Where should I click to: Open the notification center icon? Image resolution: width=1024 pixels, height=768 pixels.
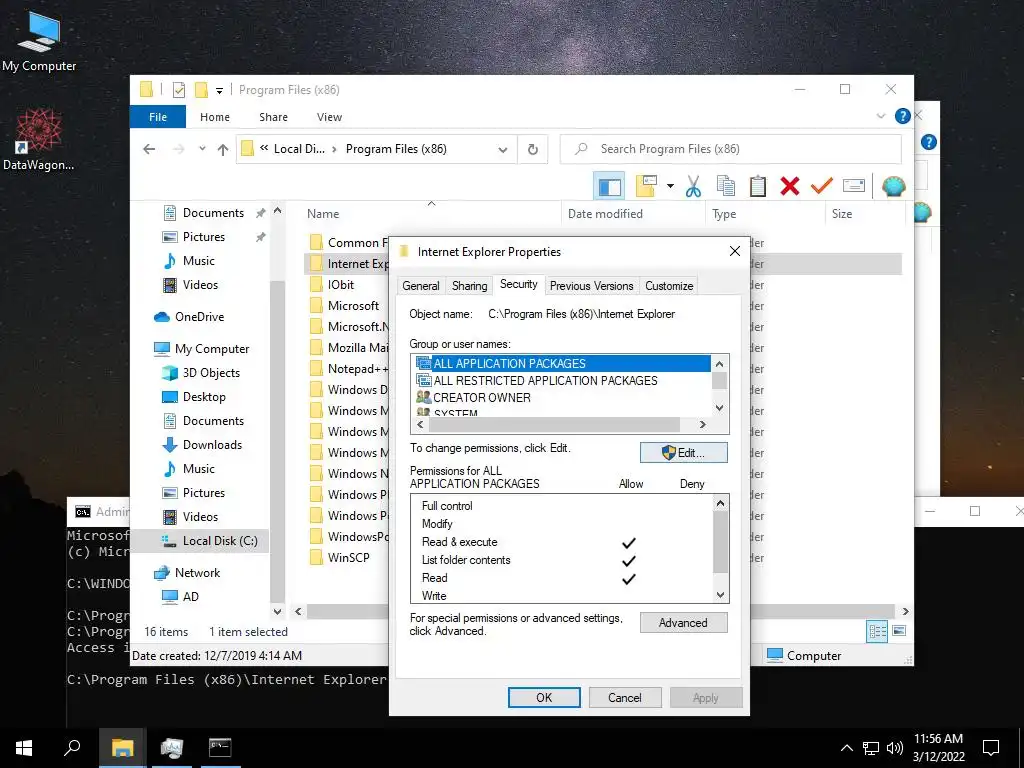pyautogui.click(x=991, y=748)
